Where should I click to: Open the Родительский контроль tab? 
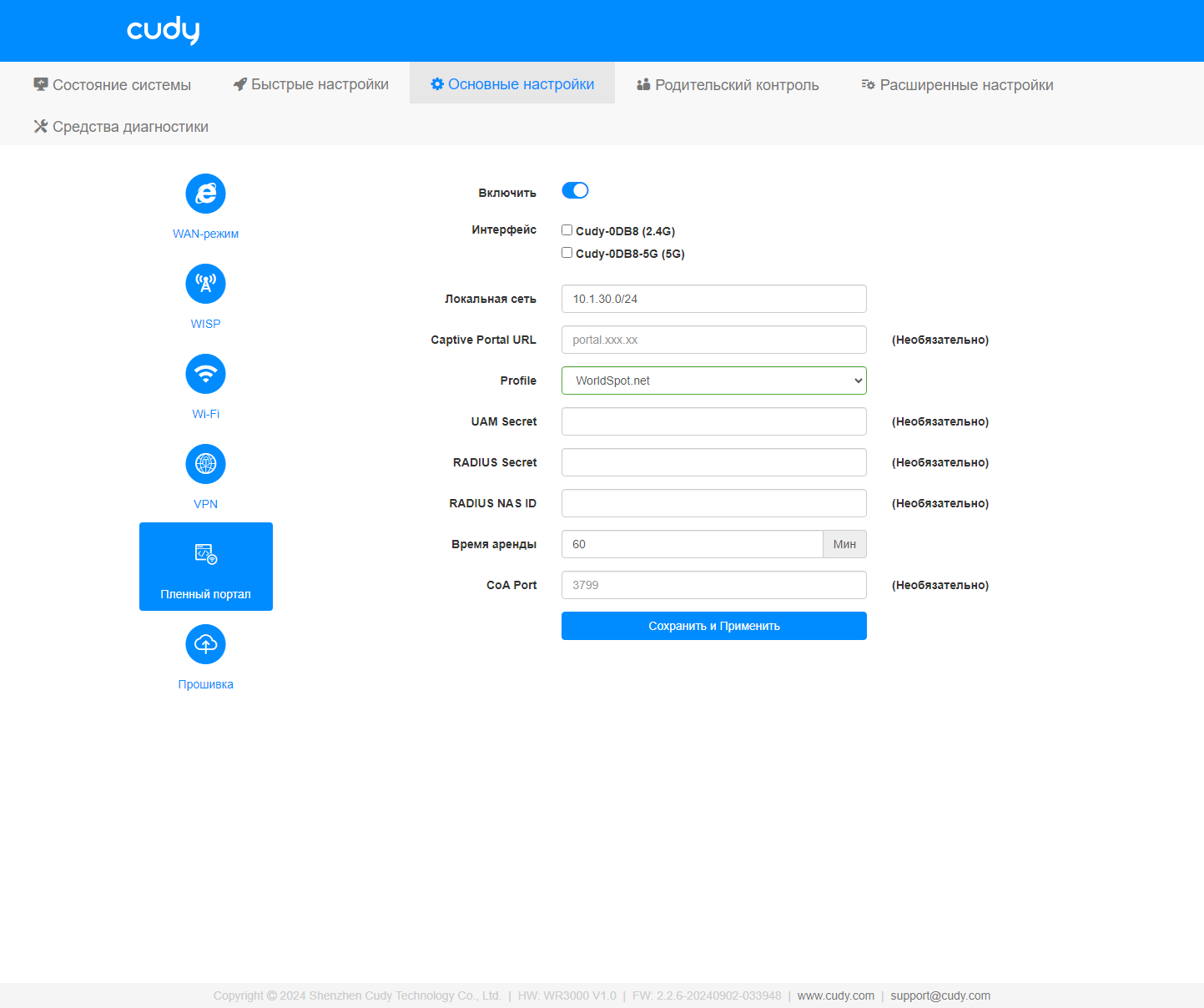tap(728, 84)
